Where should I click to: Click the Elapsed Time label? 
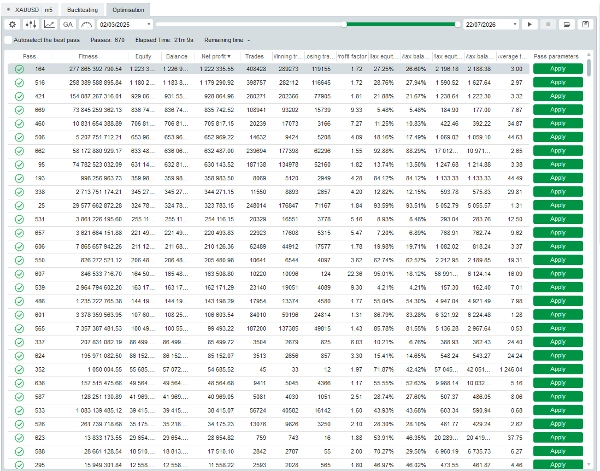pos(164,40)
